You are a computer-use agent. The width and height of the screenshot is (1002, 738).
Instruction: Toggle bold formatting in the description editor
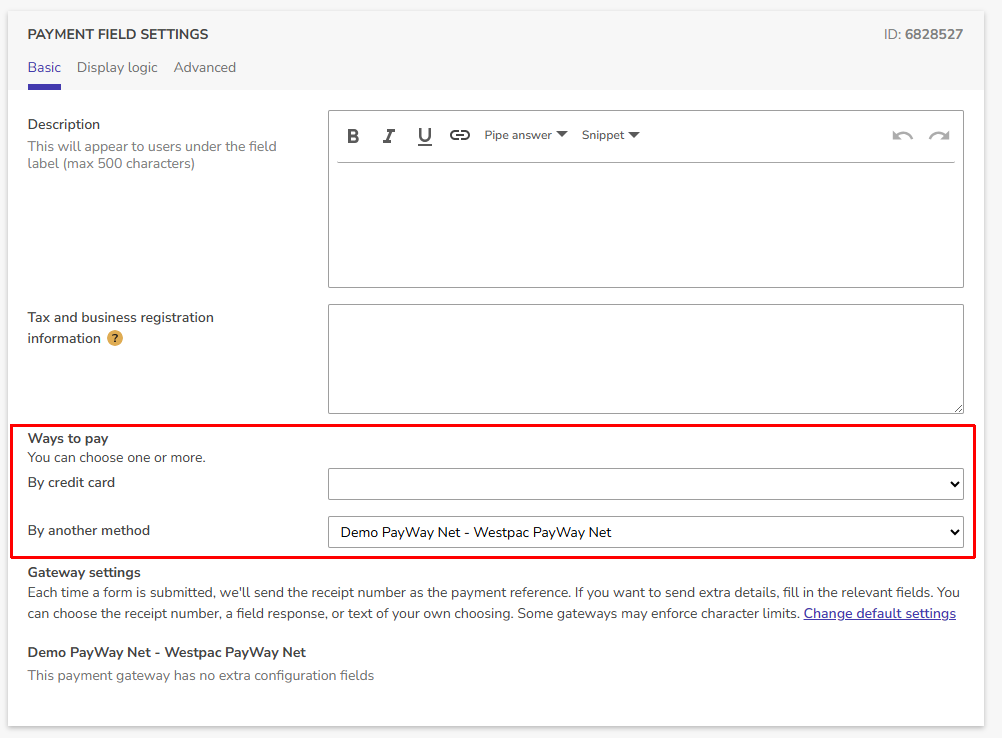click(353, 135)
